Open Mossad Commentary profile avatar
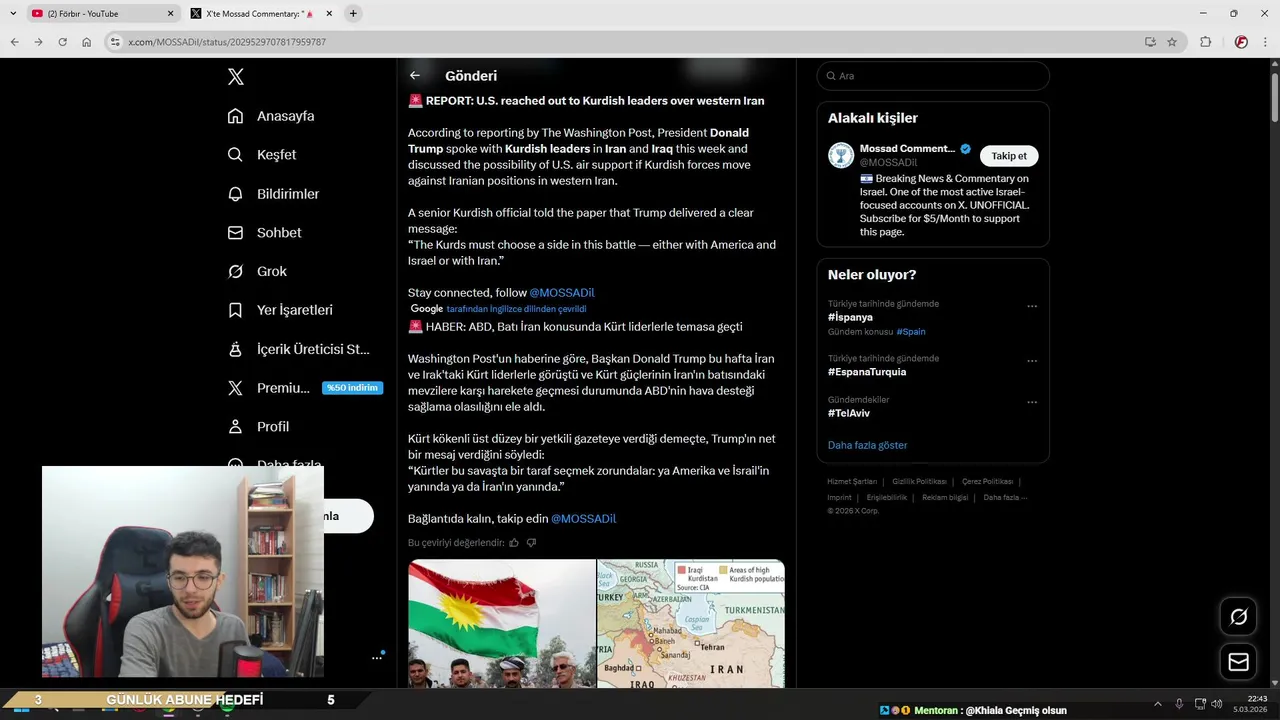1280x720 pixels. [x=841, y=155]
